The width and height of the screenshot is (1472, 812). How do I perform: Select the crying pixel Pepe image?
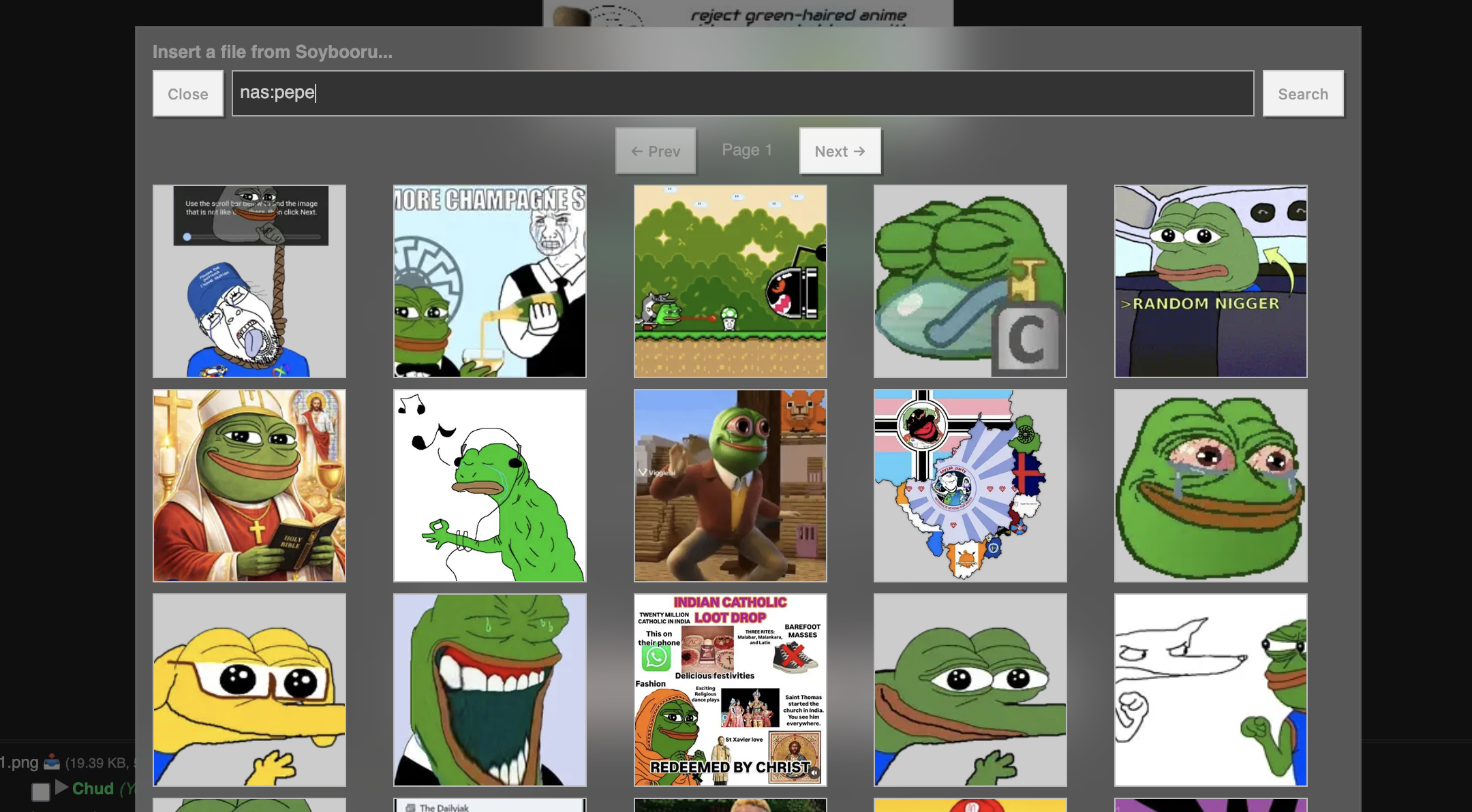(1210, 485)
